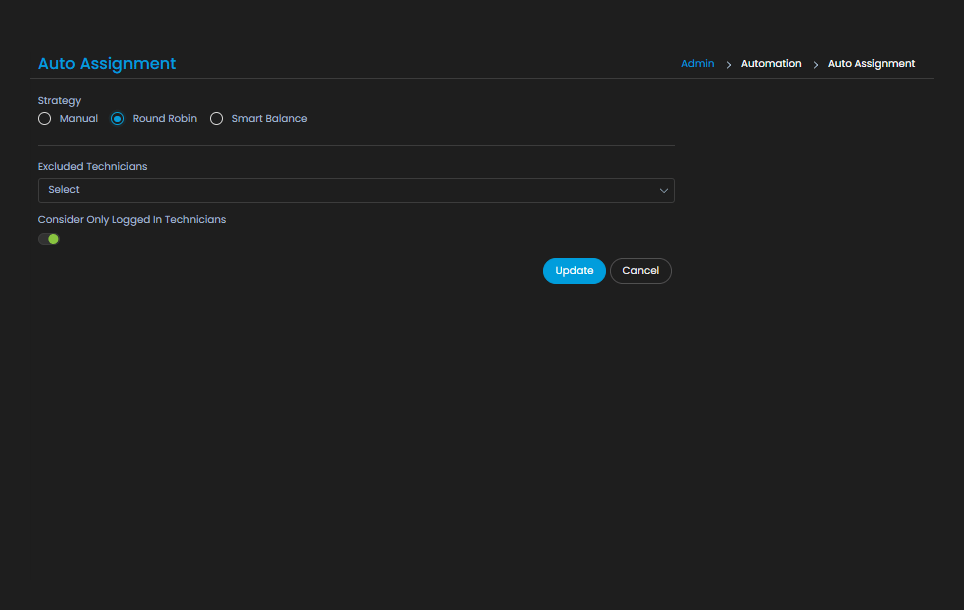Screen dimensions: 964x610
Task: Click the Excluded Technicians field label
Action: coord(92,167)
